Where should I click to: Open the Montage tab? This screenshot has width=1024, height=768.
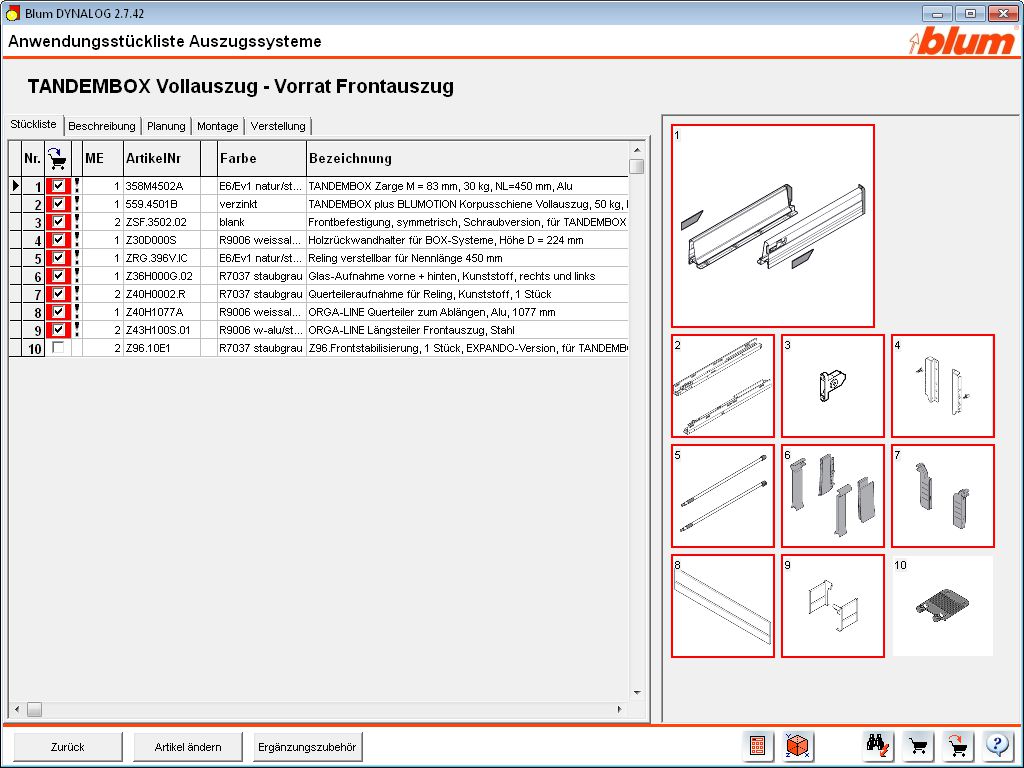[x=217, y=126]
